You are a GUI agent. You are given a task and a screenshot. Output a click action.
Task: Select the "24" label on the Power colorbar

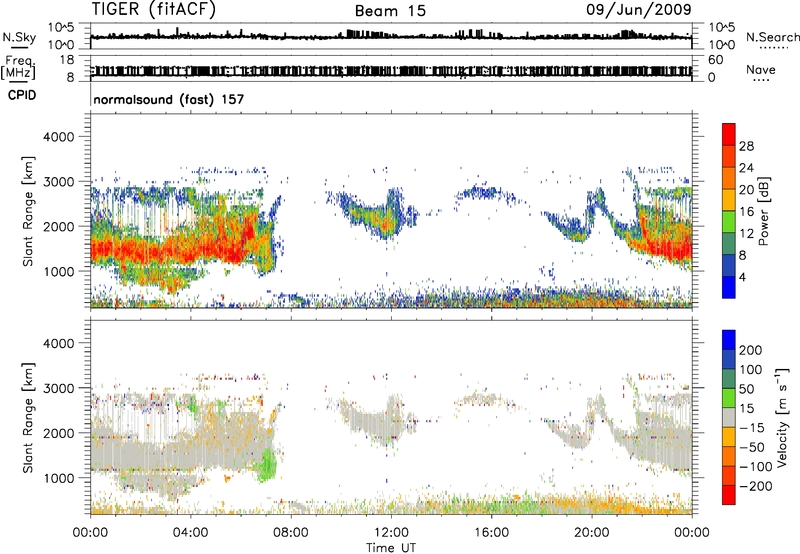click(x=746, y=168)
